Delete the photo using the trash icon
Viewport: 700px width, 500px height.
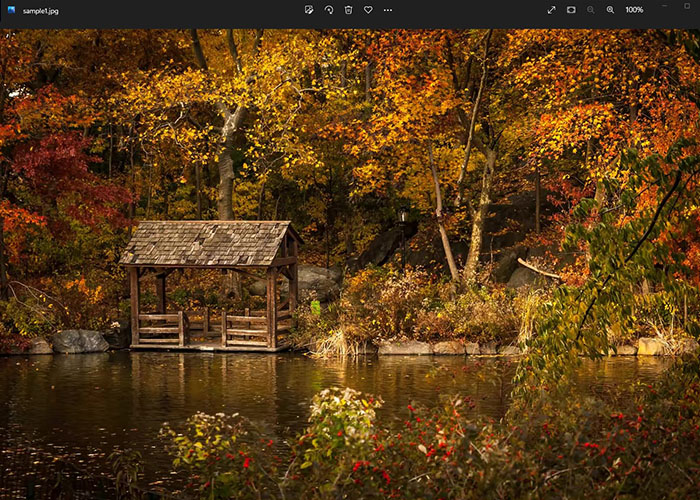click(348, 10)
